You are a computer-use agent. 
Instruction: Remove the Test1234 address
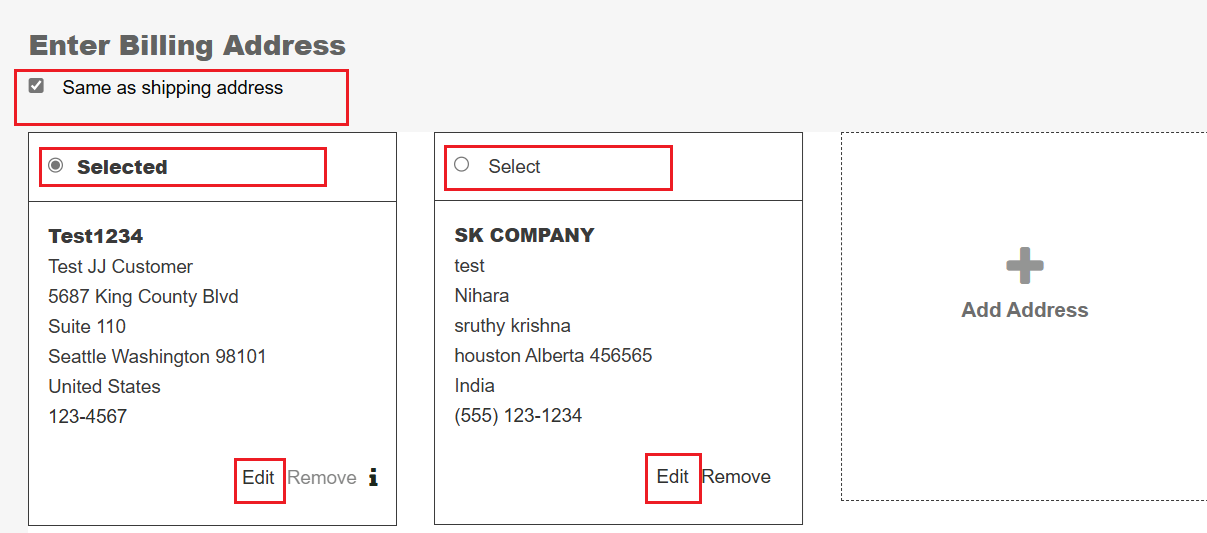click(x=322, y=478)
